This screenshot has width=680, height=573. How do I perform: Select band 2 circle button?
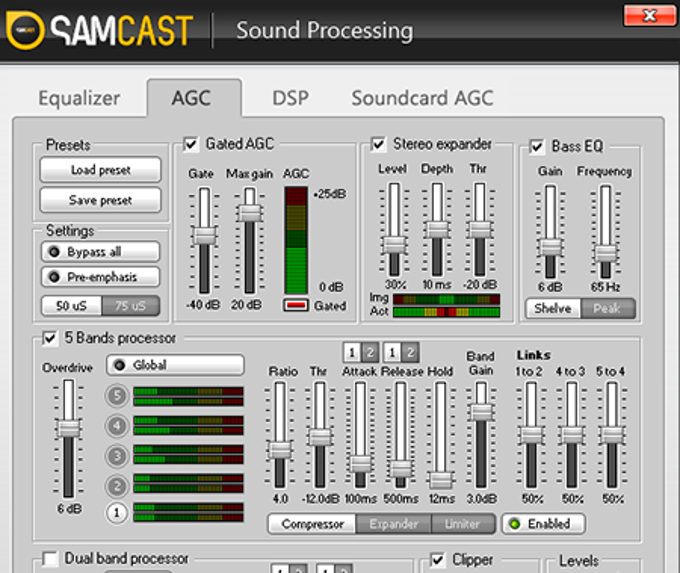click(x=117, y=485)
